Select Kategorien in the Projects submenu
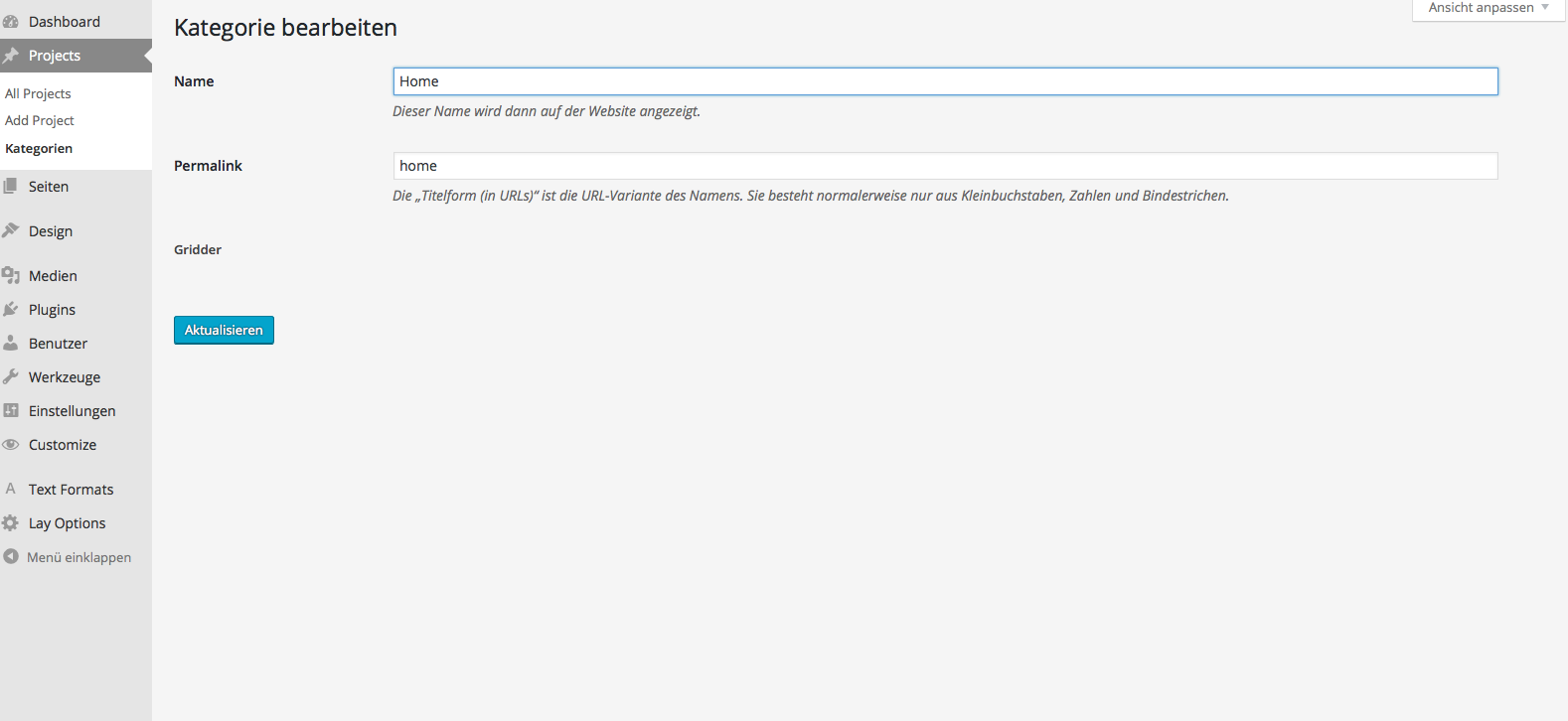The width and height of the screenshot is (1568, 721). [x=39, y=148]
